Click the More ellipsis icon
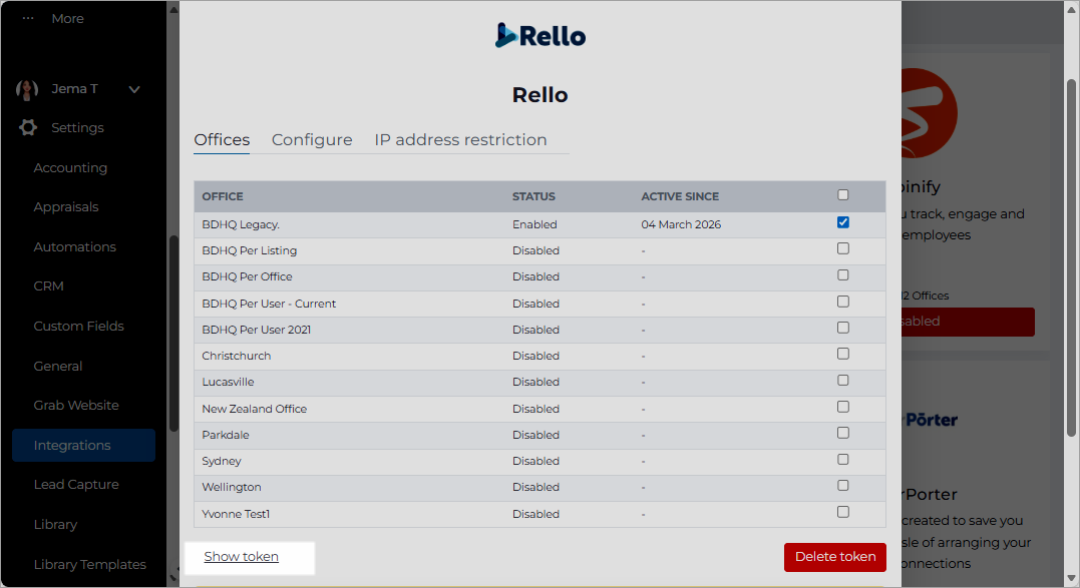 pyautogui.click(x=28, y=19)
